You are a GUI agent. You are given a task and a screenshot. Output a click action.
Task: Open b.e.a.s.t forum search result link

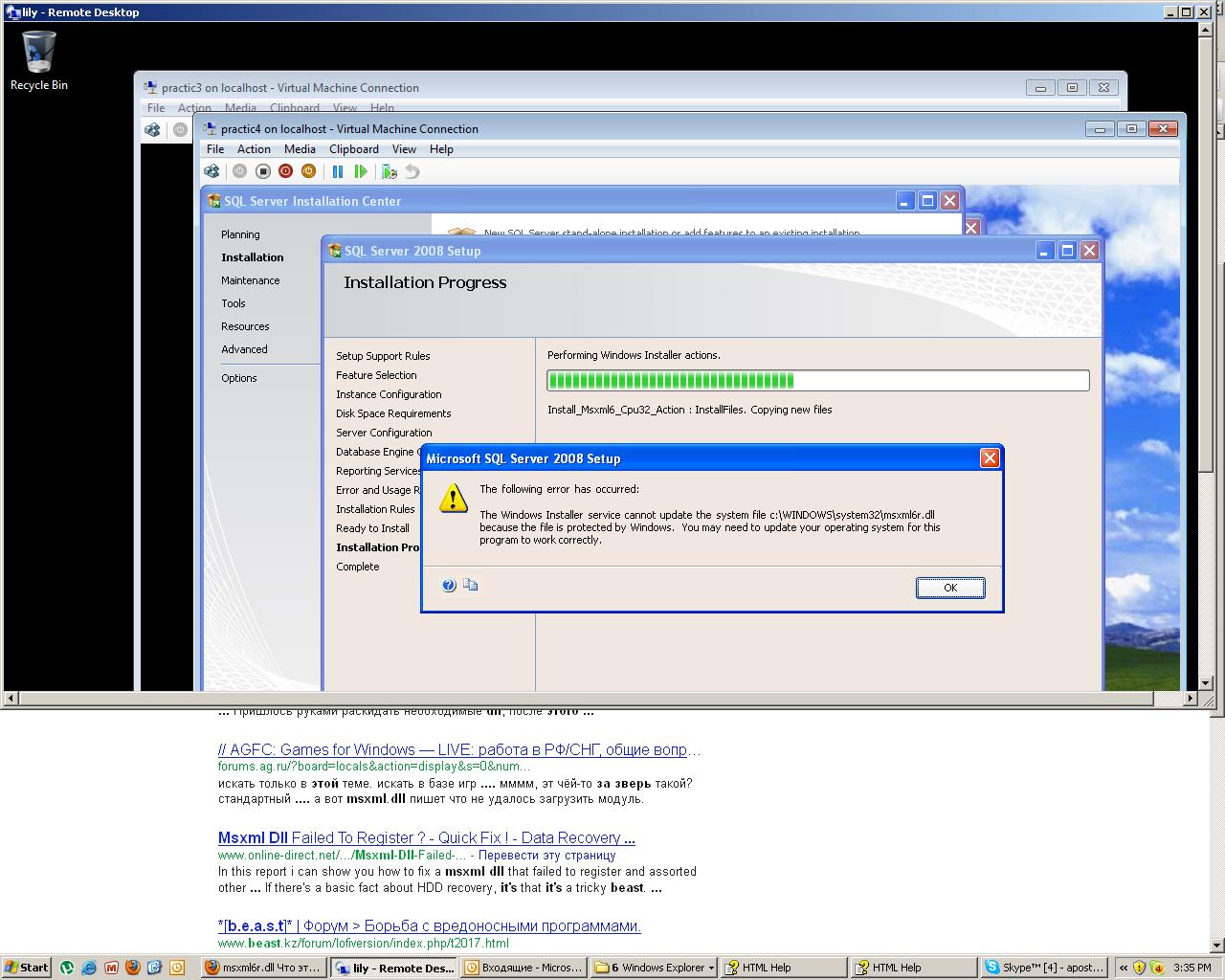[430, 925]
